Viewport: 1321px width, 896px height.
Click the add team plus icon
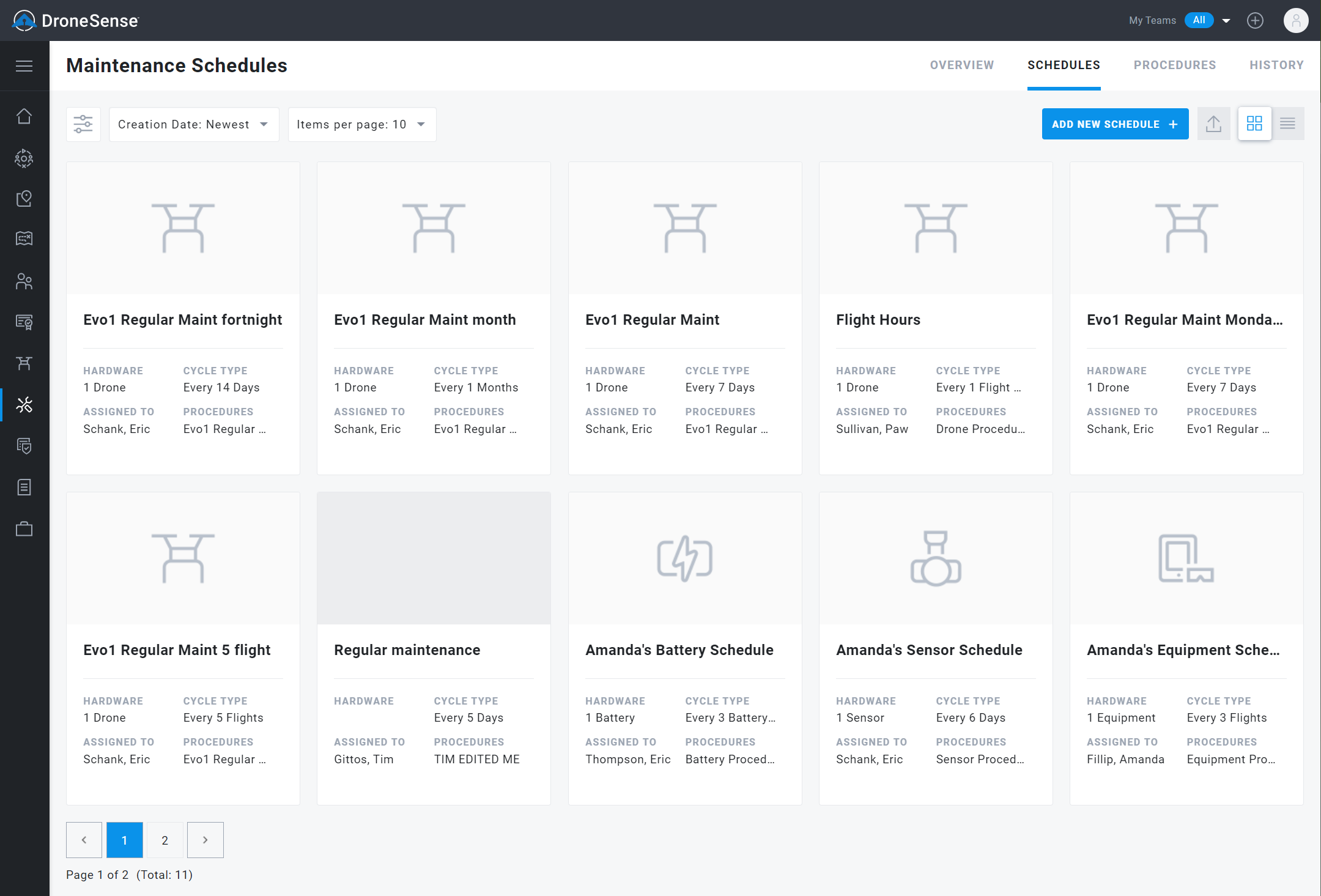coord(1255,21)
